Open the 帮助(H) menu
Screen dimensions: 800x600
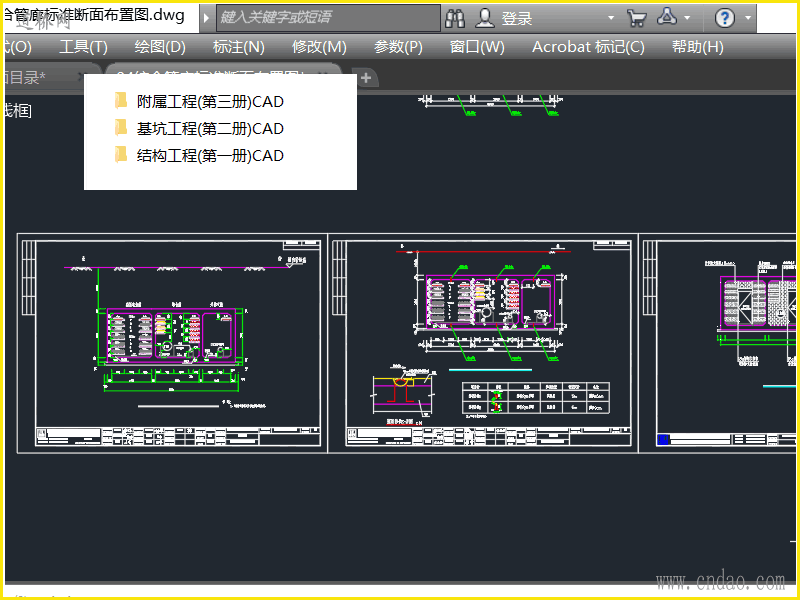click(697, 47)
